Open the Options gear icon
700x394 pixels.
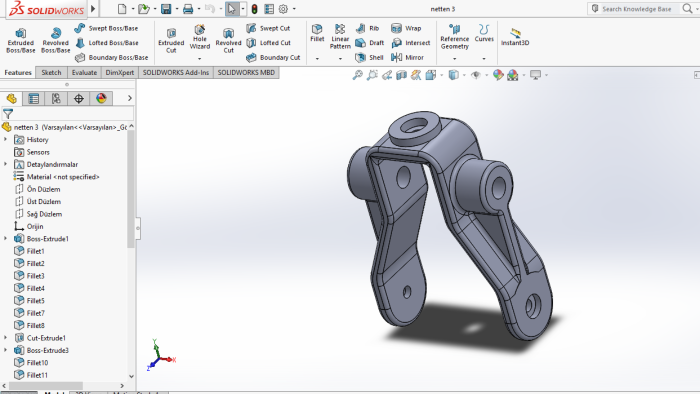pos(283,9)
